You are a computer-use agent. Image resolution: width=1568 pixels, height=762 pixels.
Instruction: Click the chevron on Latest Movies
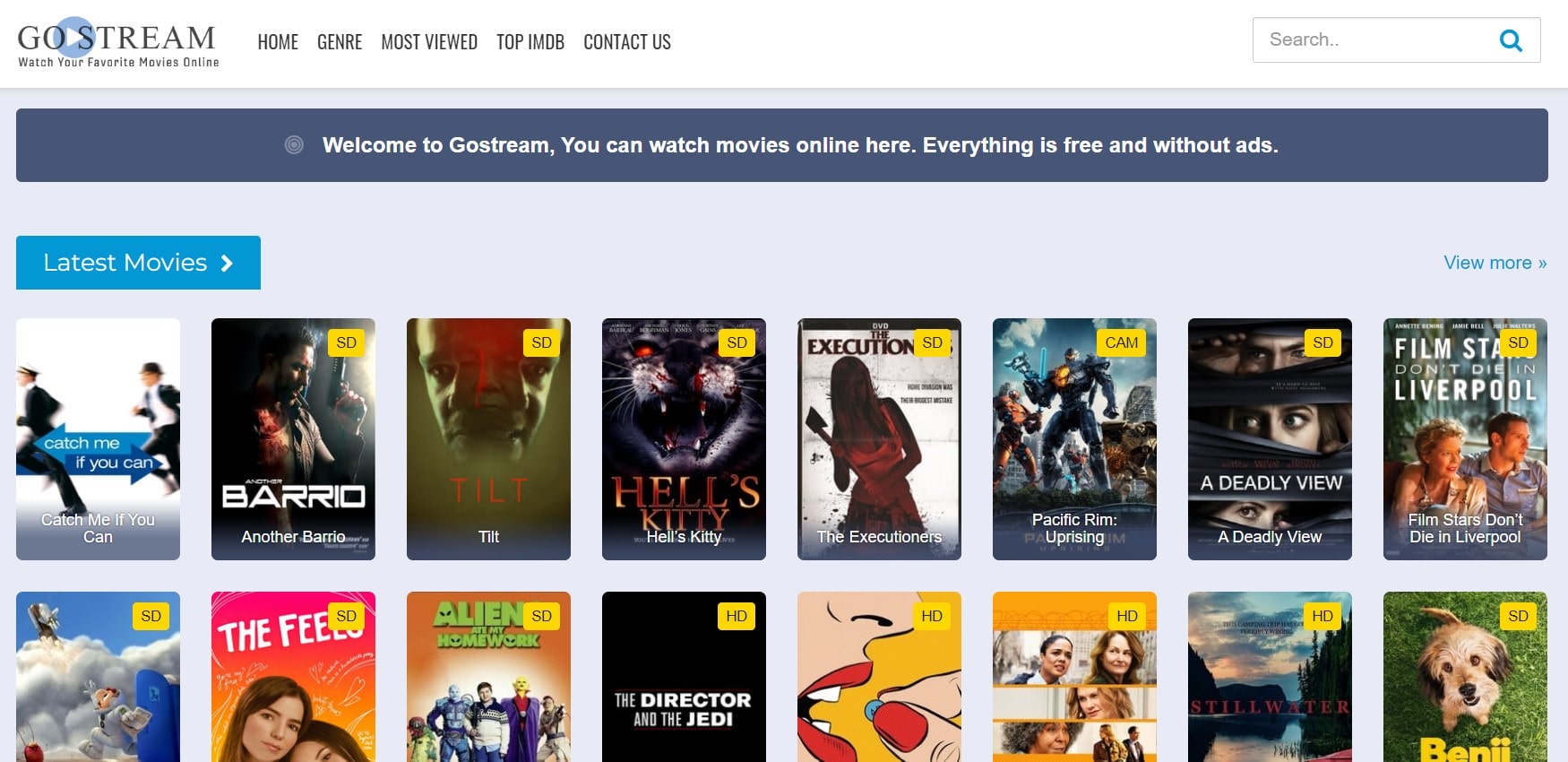coord(227,263)
